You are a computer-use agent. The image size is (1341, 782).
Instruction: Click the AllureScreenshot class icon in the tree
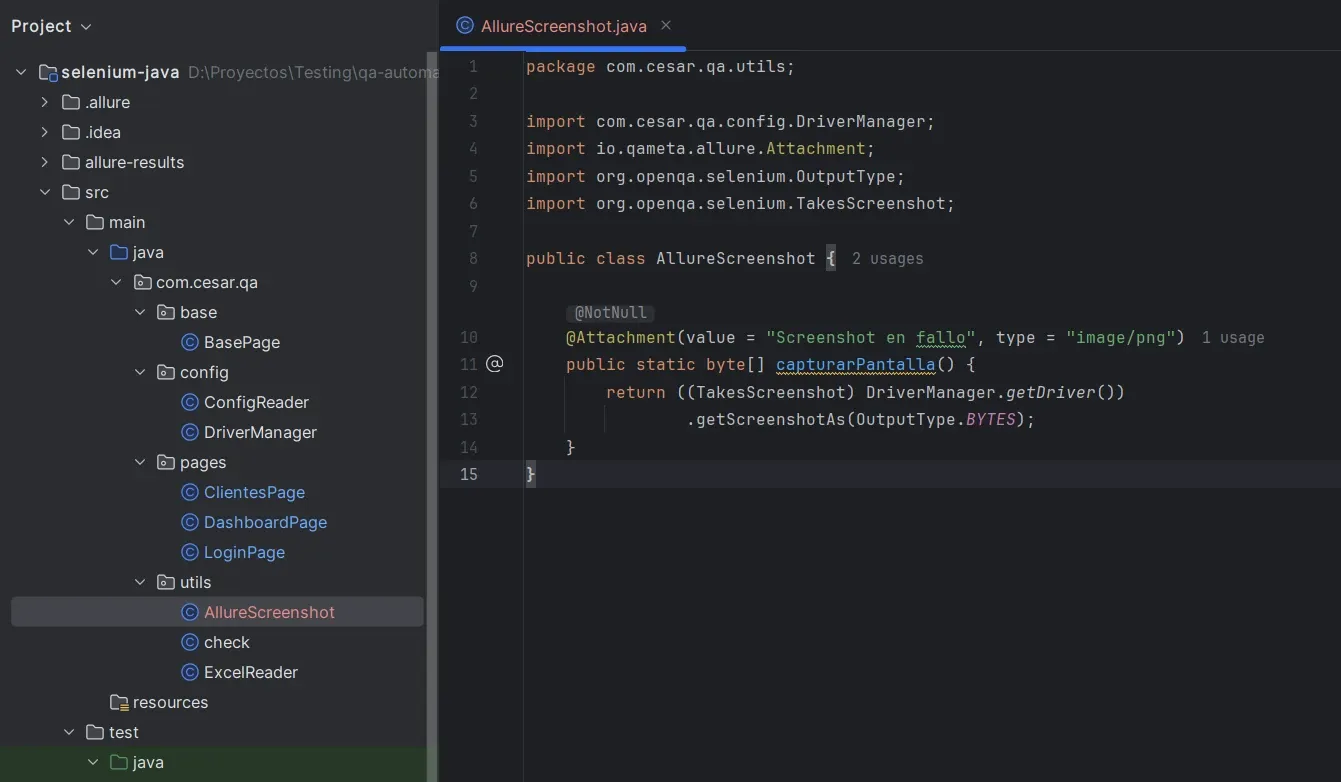coord(190,611)
